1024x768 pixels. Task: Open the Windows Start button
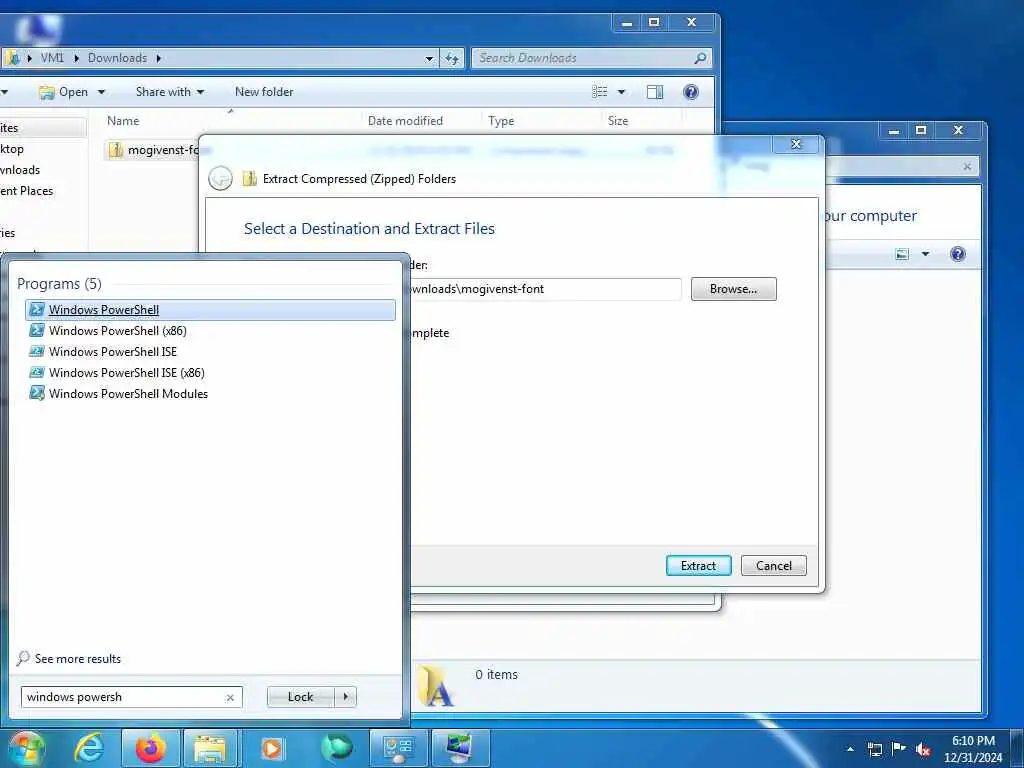(26, 748)
